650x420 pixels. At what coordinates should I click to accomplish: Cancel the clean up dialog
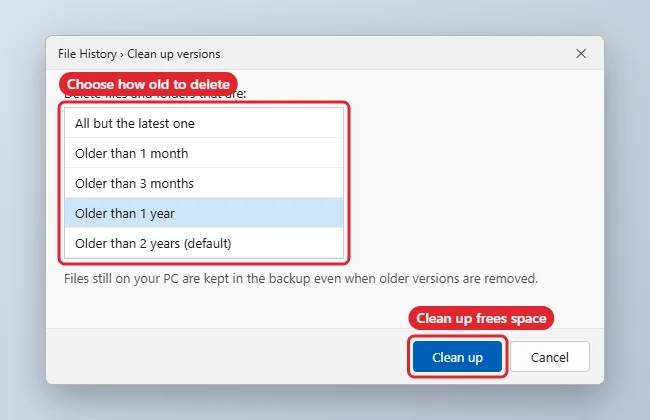click(550, 357)
